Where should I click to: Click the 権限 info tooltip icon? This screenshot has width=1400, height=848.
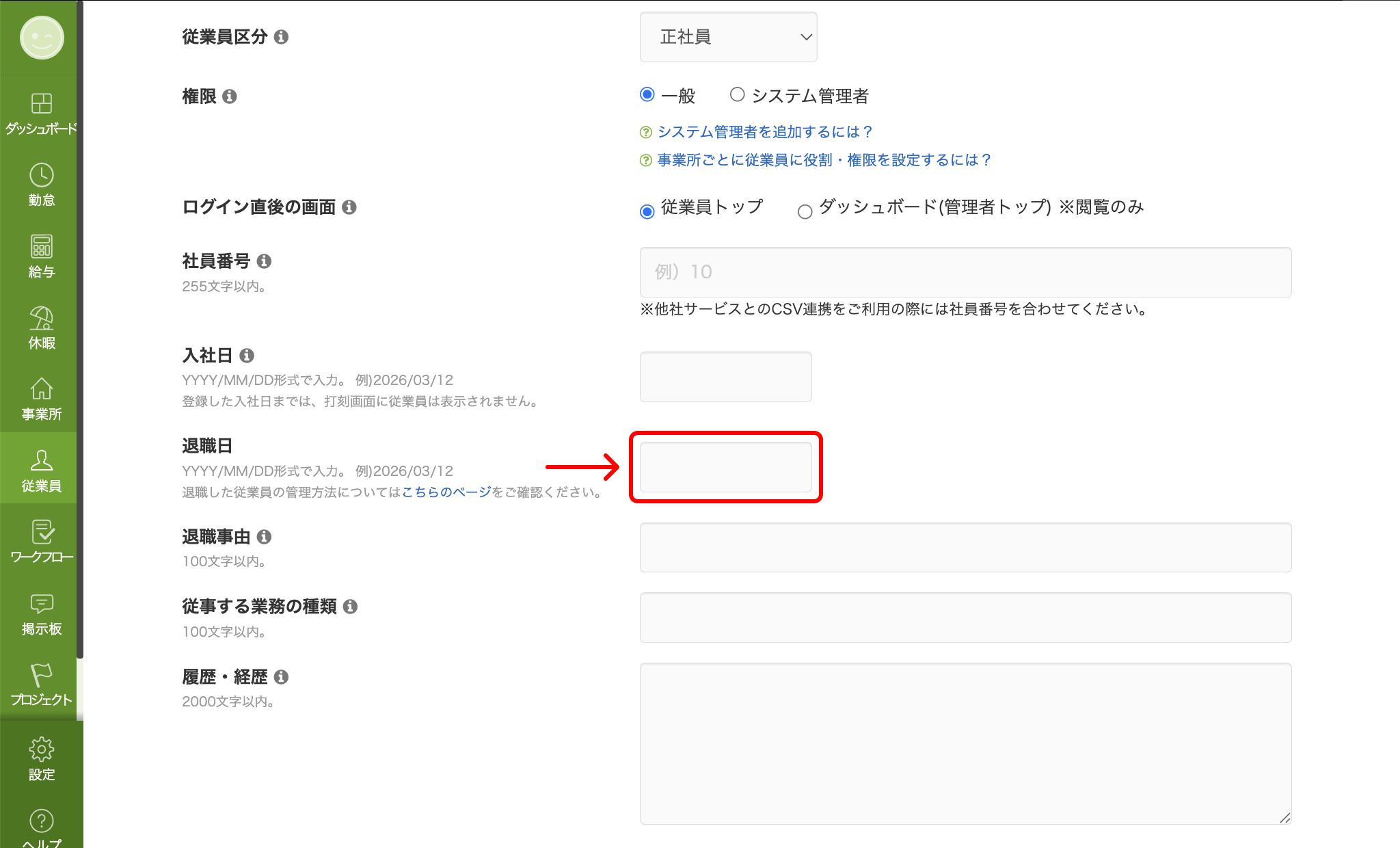pos(232,96)
